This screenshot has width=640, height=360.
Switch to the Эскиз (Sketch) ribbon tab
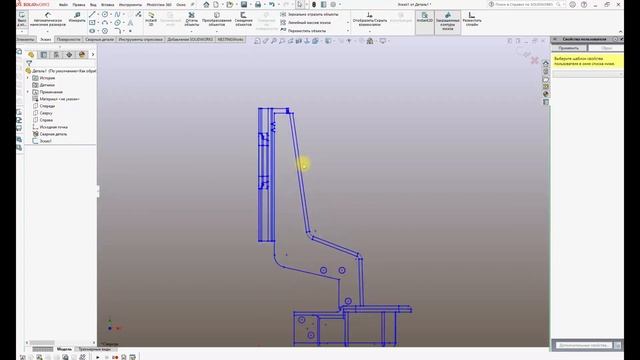pyautogui.click(x=45, y=39)
